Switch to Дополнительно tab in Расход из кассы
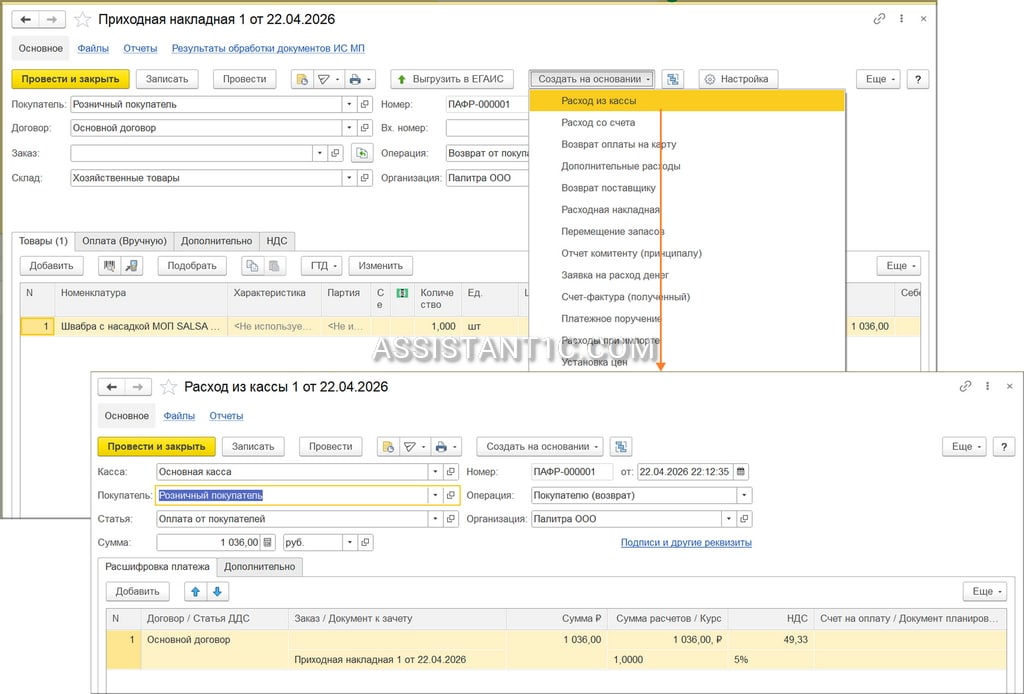 259,567
